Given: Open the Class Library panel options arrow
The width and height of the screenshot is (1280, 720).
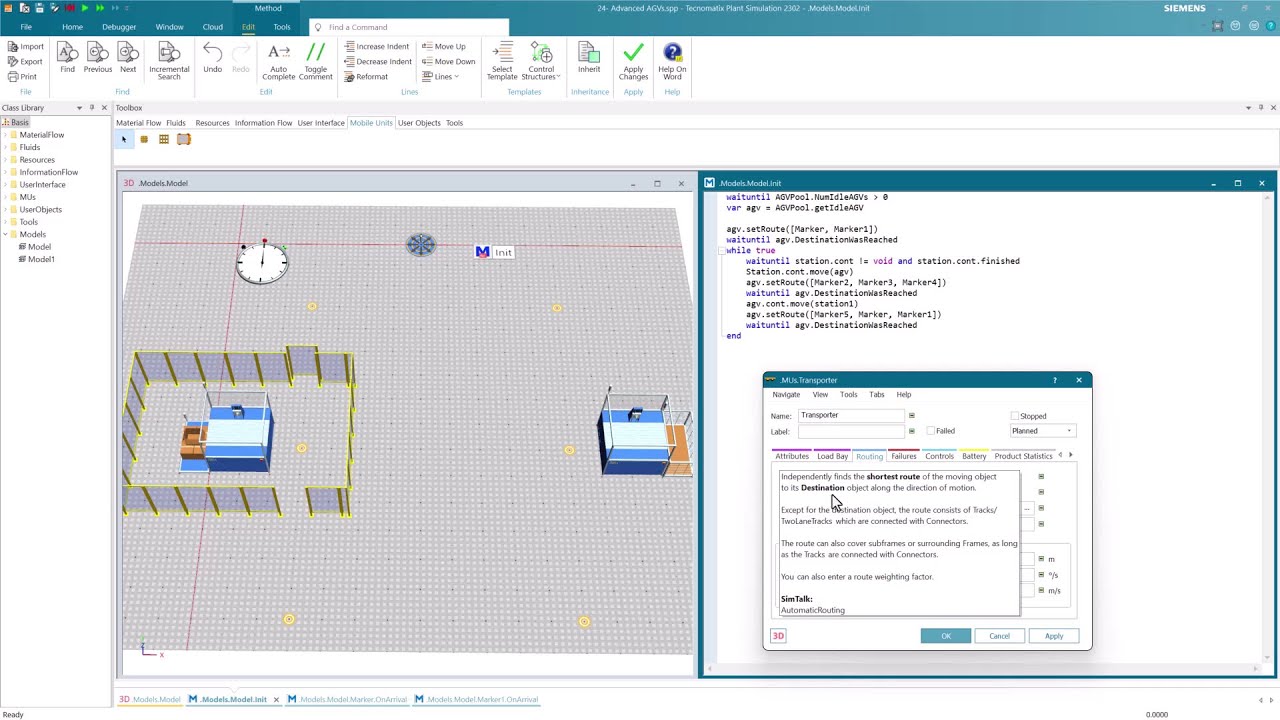Looking at the screenshot, I should coord(79,107).
